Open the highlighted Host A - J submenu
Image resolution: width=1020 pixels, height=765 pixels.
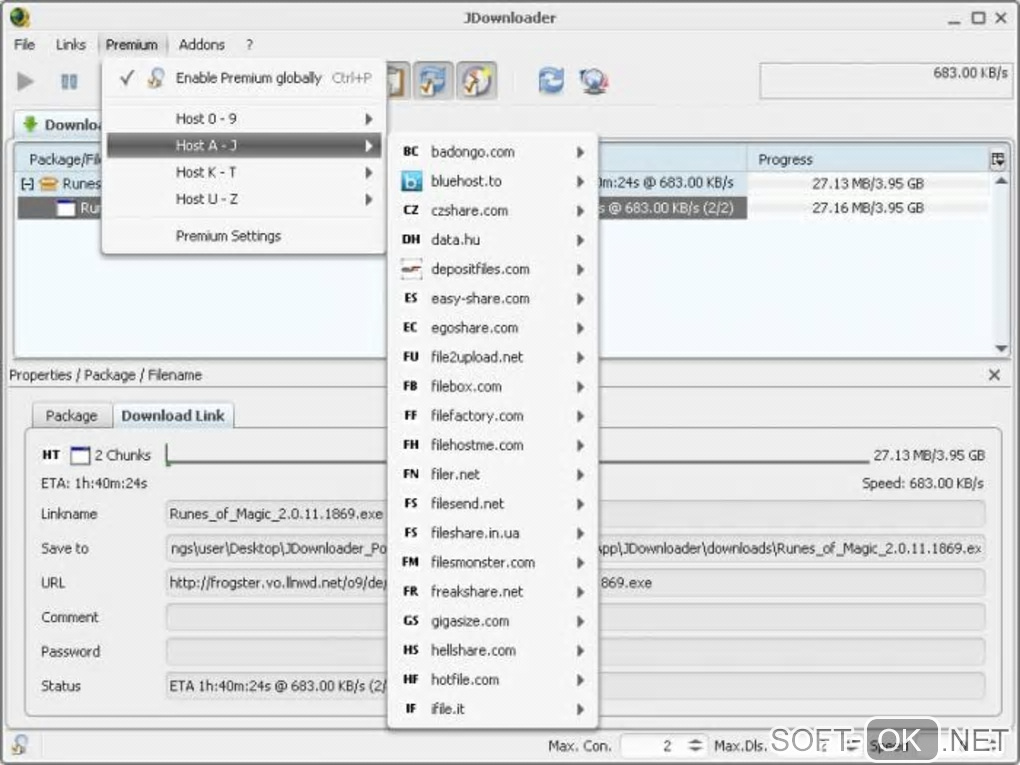[244, 146]
